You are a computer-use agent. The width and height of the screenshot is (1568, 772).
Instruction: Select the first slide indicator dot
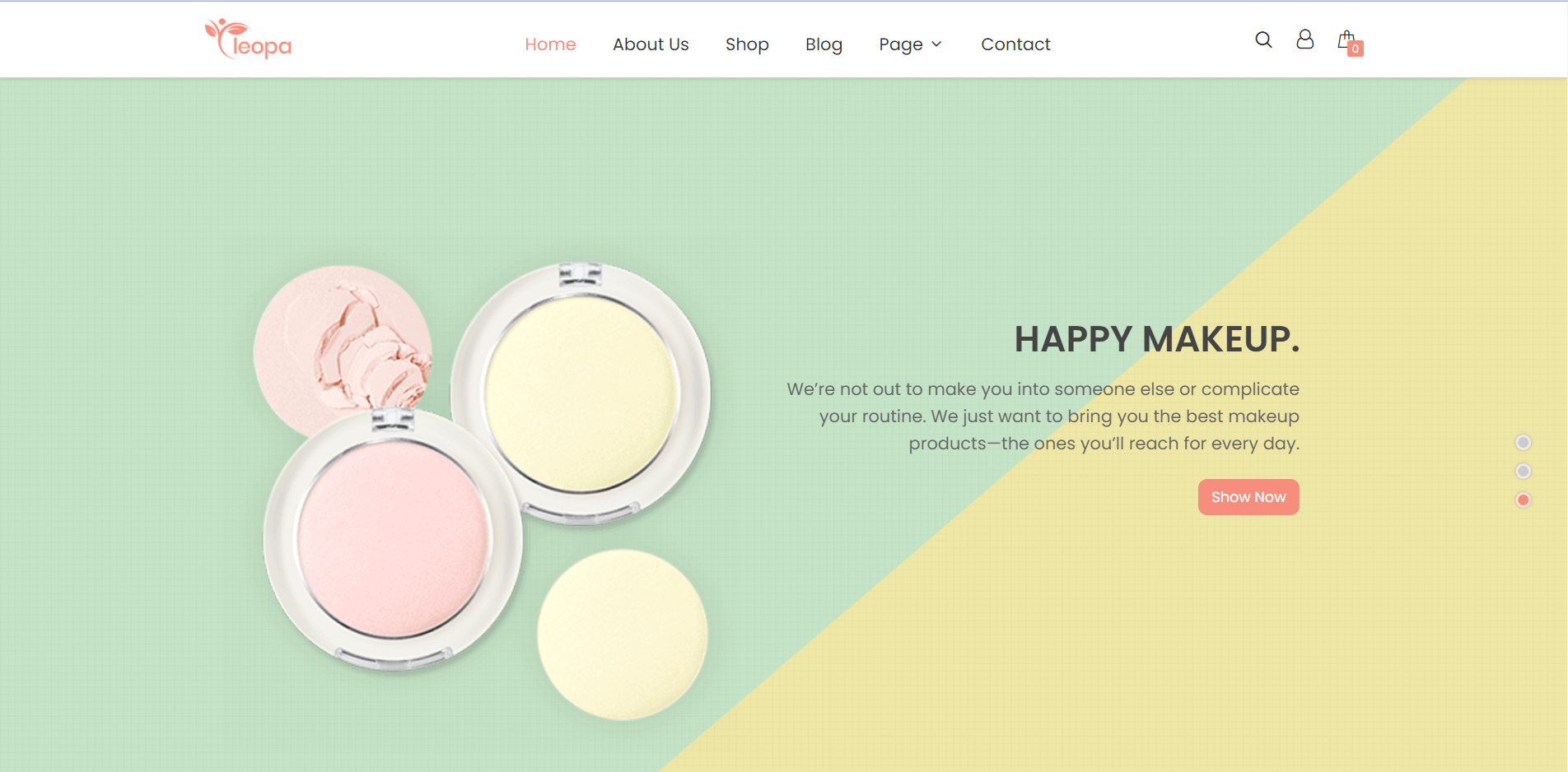[1523, 443]
